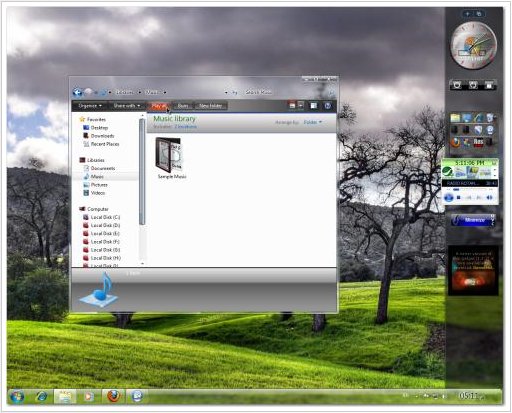Click the radio gadget progress bar
This screenshot has width=512, height=413.
click(x=470, y=190)
